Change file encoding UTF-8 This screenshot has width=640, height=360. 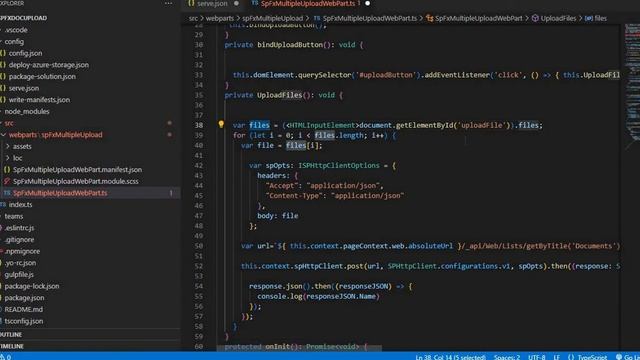(536, 357)
